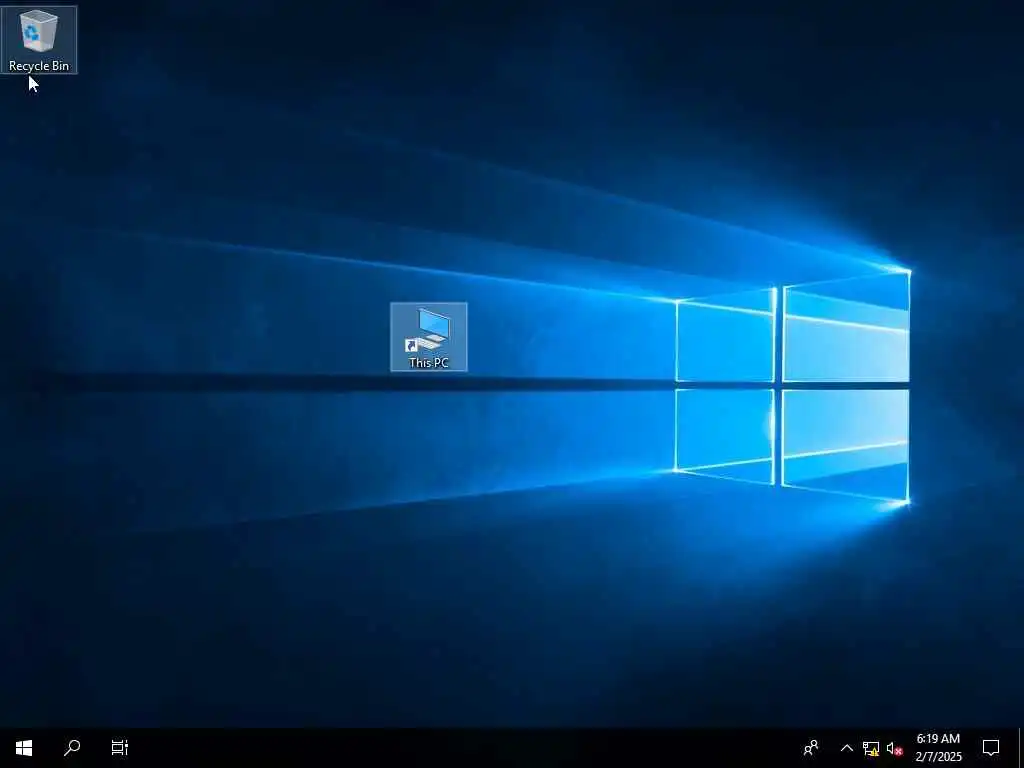Select the Recycle Bin desktop icon
This screenshot has width=1024, height=768.
pos(39,39)
